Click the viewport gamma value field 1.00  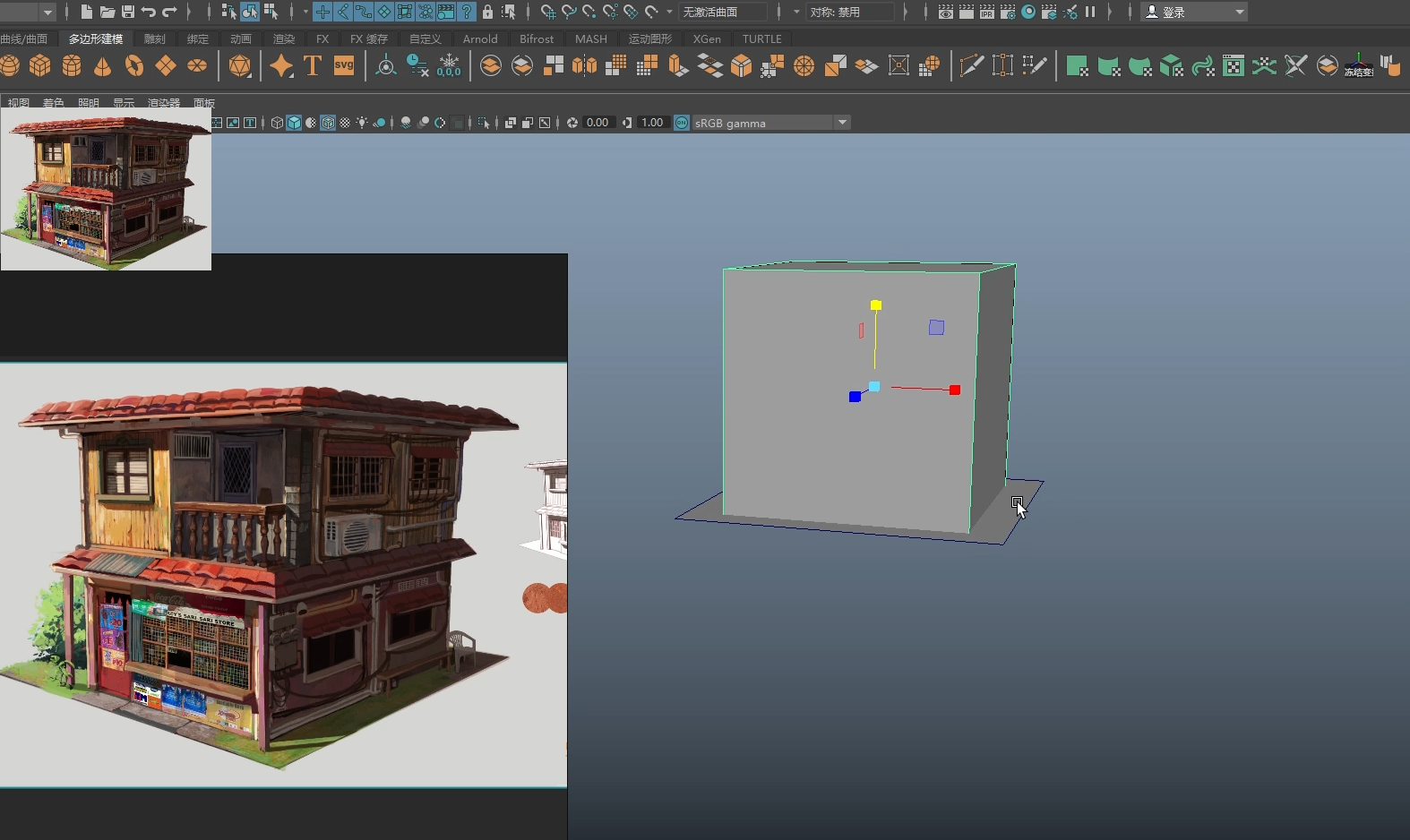pos(652,123)
